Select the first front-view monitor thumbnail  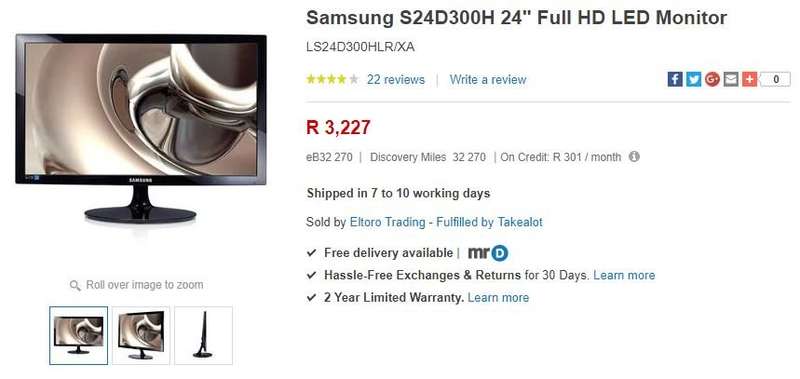(x=79, y=336)
